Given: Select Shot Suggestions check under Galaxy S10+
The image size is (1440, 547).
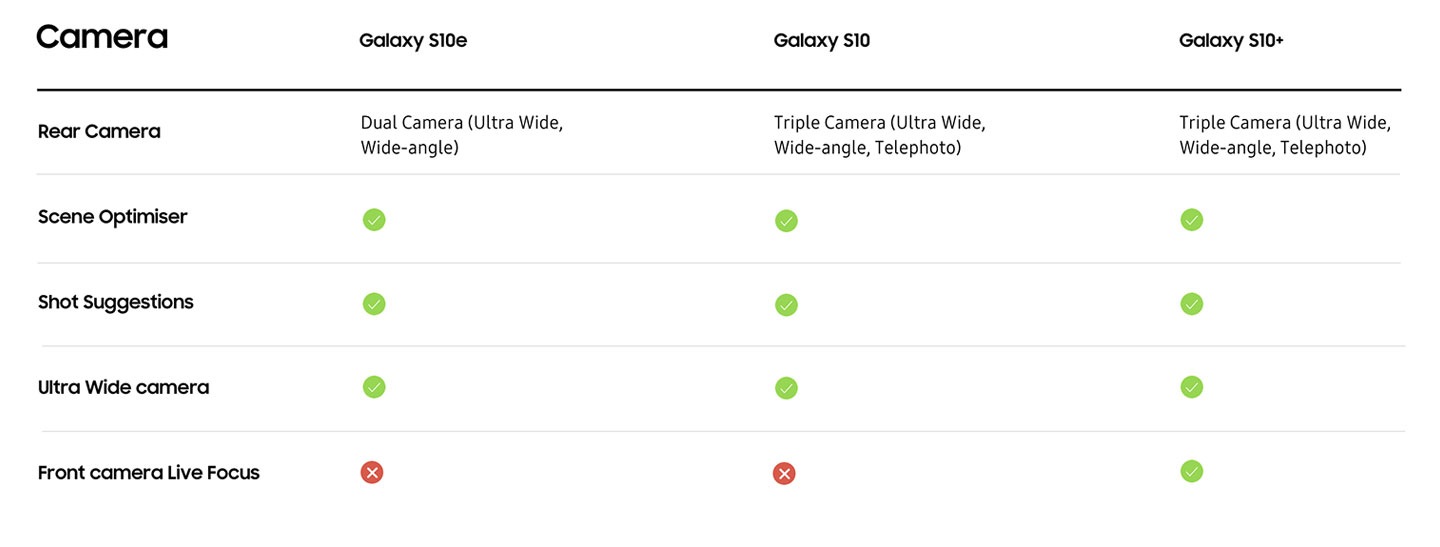Looking at the screenshot, I should (x=1191, y=304).
